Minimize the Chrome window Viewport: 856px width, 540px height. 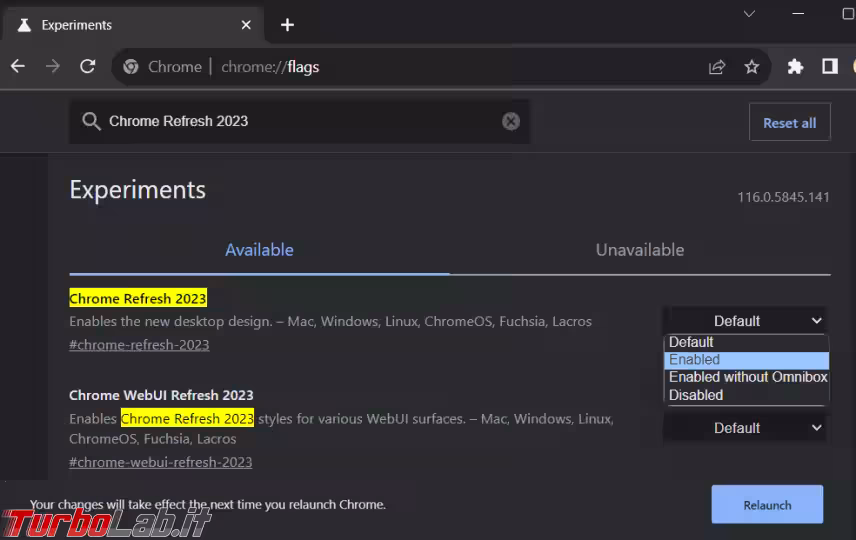click(798, 14)
